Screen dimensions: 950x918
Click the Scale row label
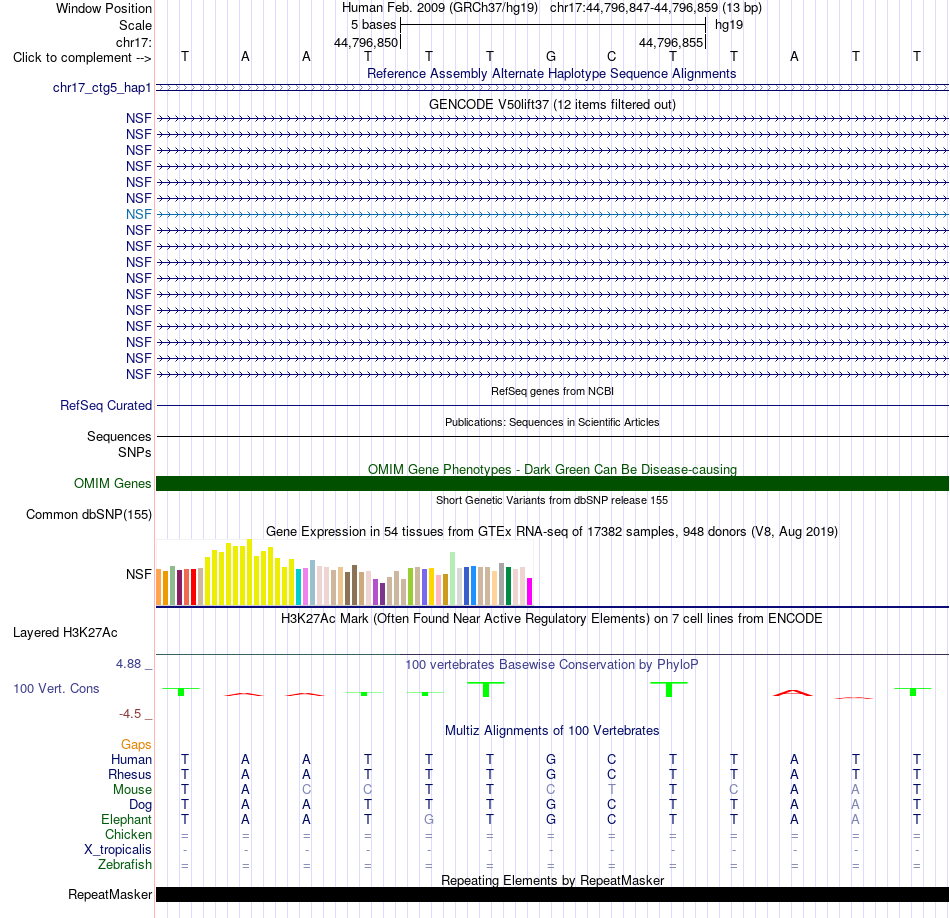pos(135,25)
